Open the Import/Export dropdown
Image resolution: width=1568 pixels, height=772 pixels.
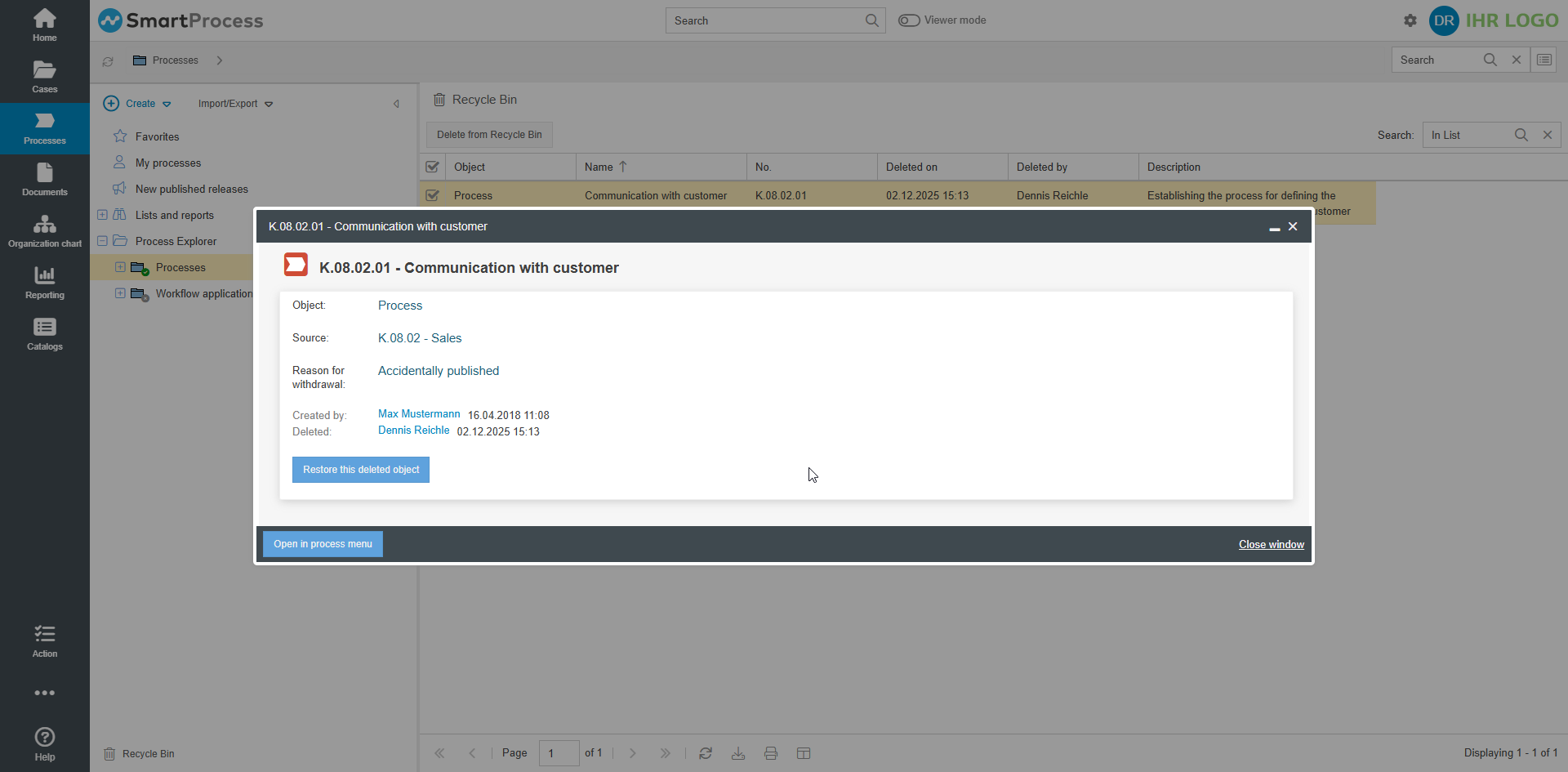(235, 104)
